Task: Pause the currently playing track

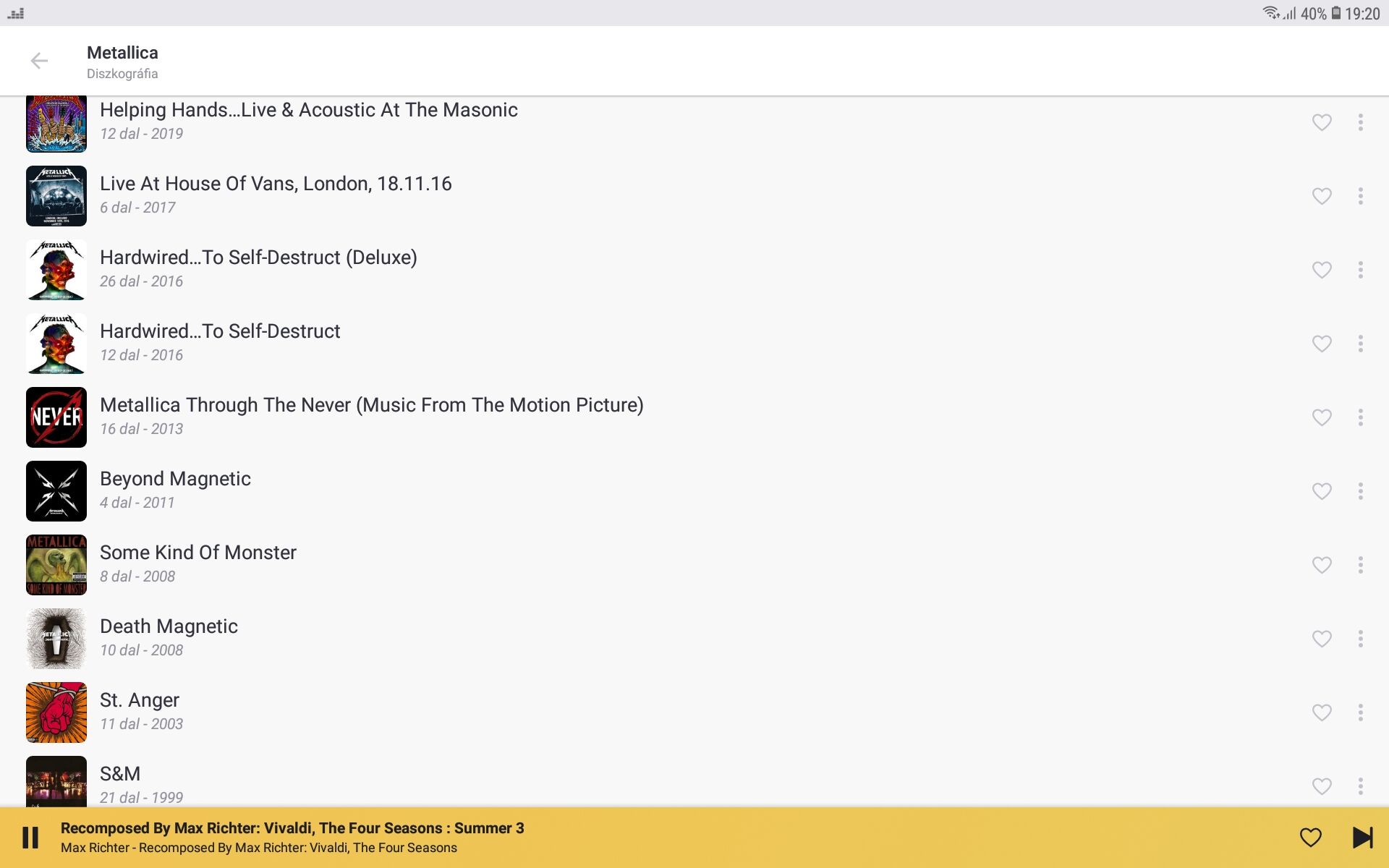Action: click(30, 838)
